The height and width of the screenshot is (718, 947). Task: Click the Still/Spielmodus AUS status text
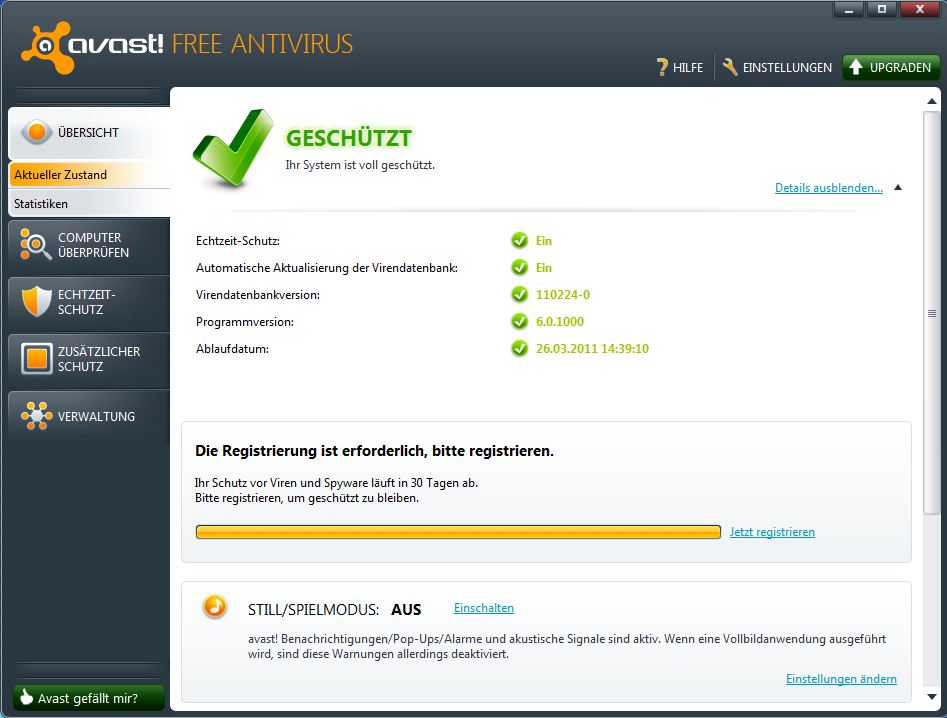tap(406, 610)
